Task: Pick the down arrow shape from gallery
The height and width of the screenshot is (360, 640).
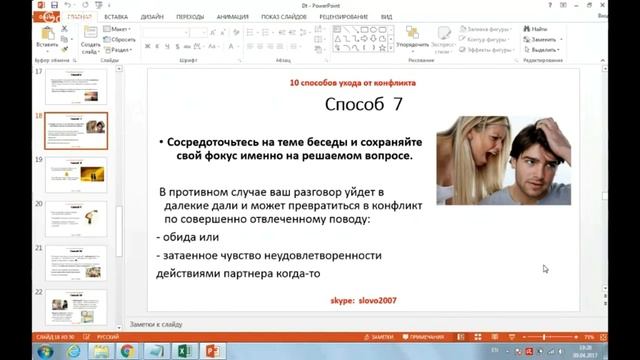Action: point(373,39)
